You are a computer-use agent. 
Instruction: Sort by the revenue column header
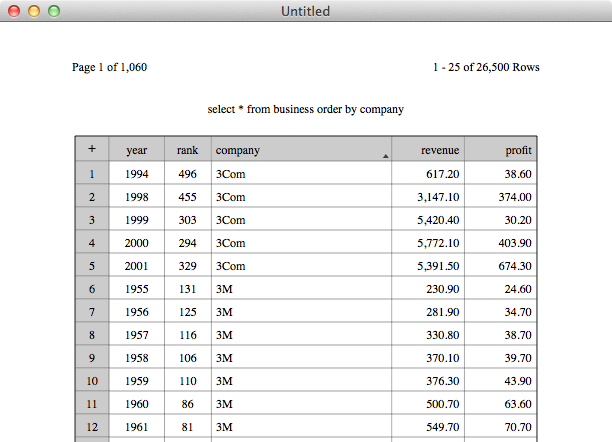(x=428, y=150)
